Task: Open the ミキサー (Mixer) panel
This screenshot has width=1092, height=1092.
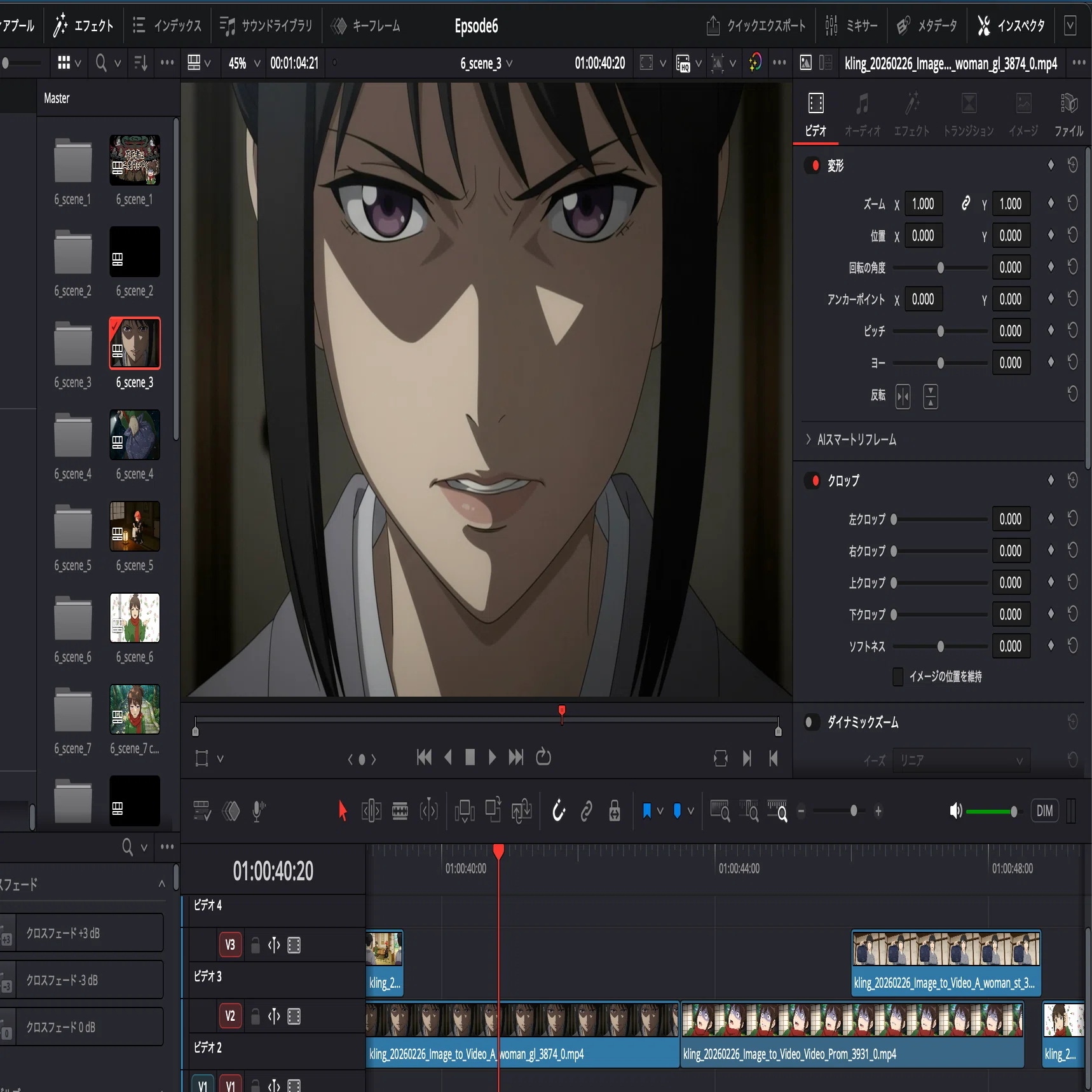Action: 850,25
